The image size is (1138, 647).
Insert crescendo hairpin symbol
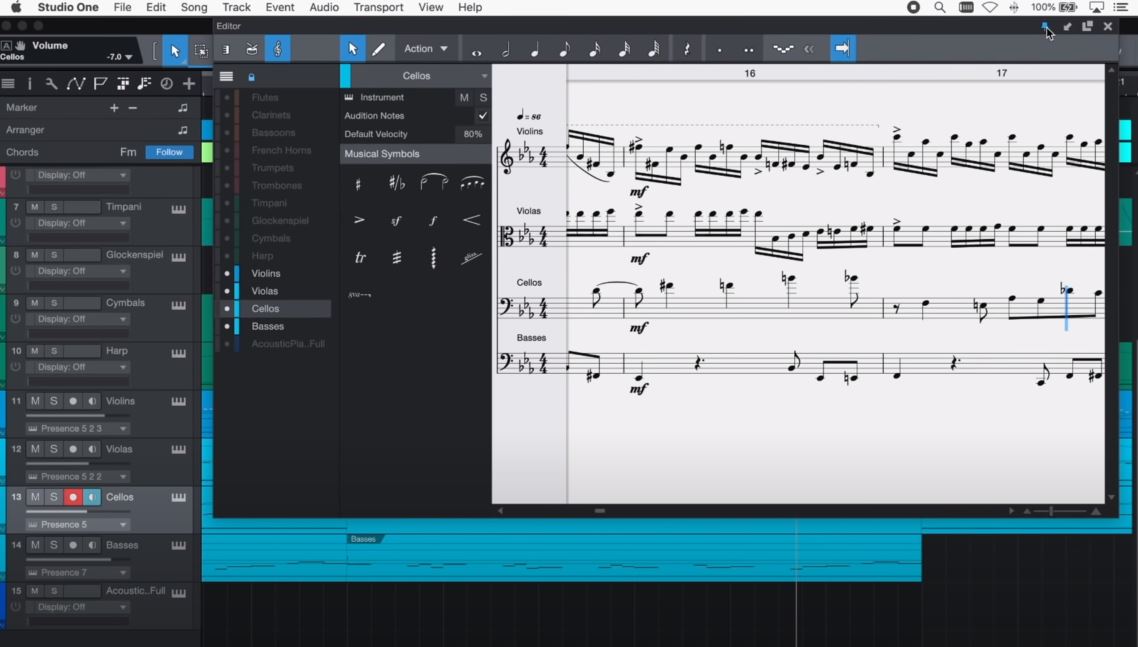472,220
